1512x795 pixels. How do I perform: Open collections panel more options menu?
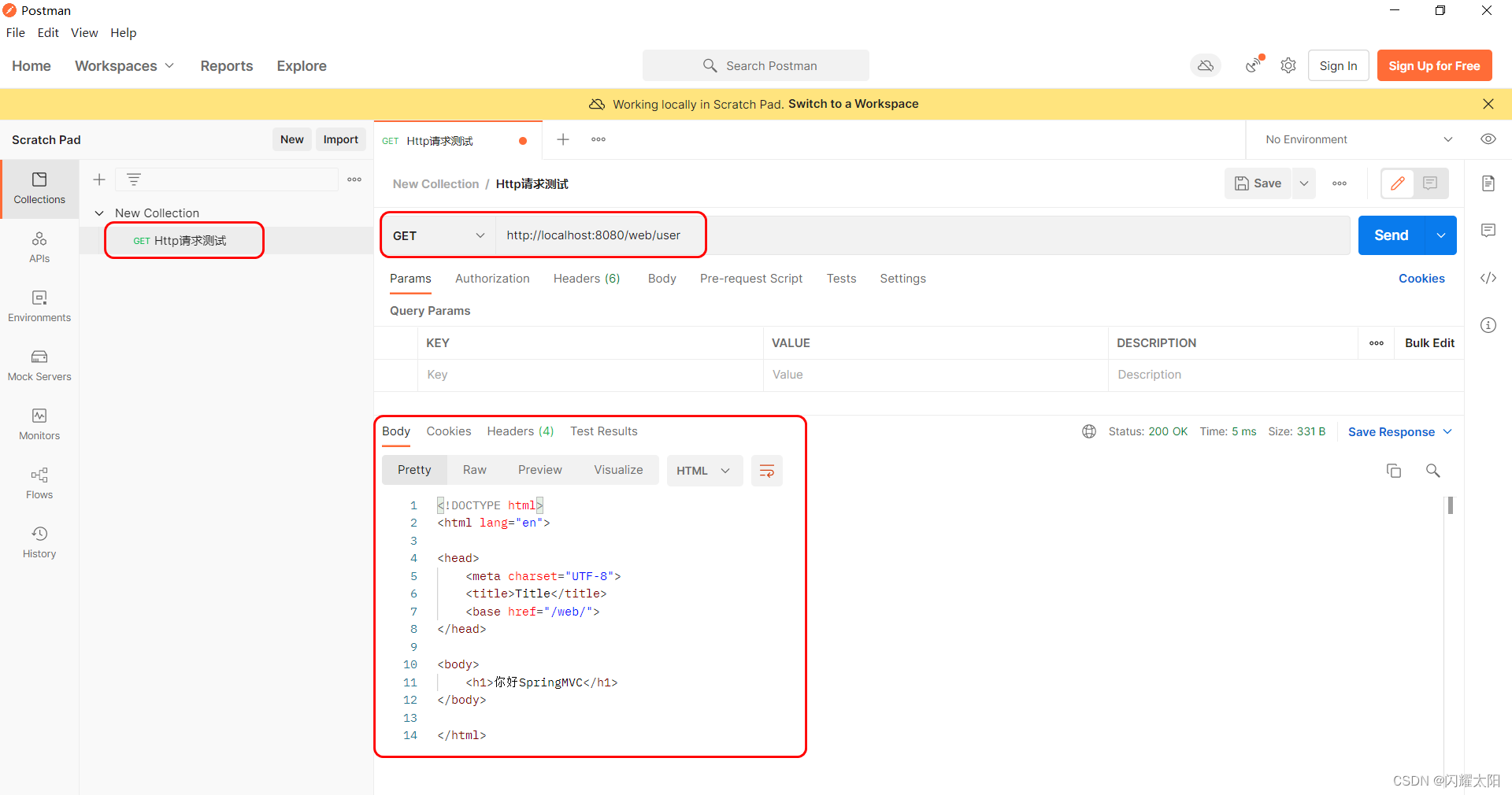coord(354,179)
